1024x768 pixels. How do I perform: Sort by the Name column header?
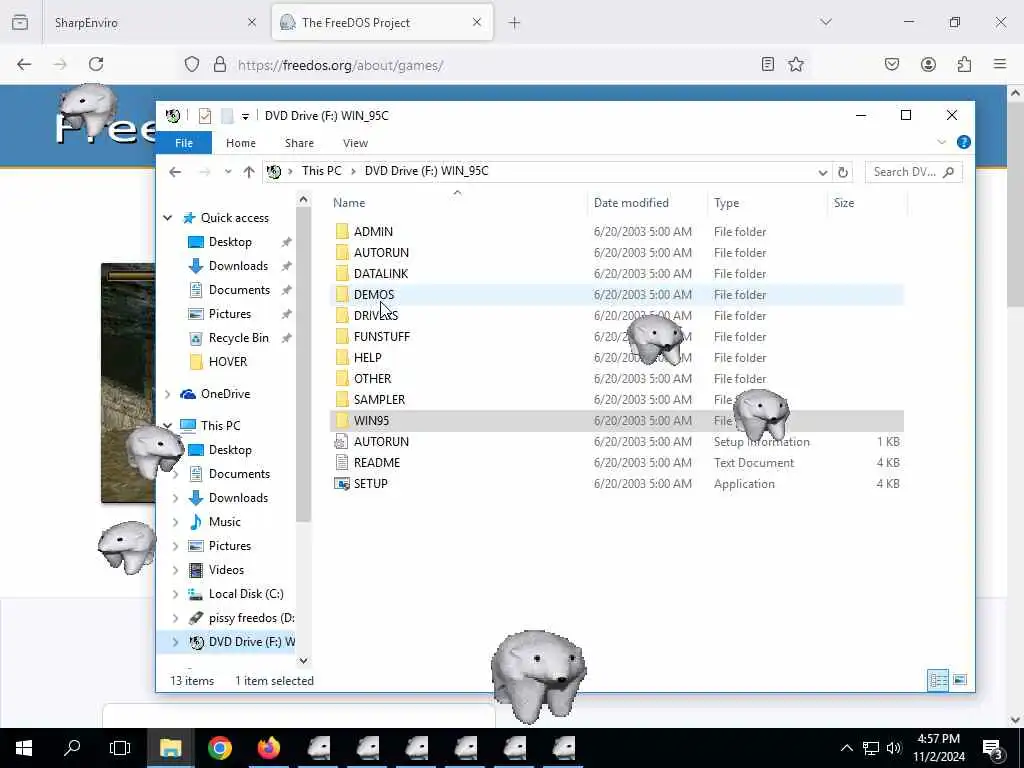[457, 203]
